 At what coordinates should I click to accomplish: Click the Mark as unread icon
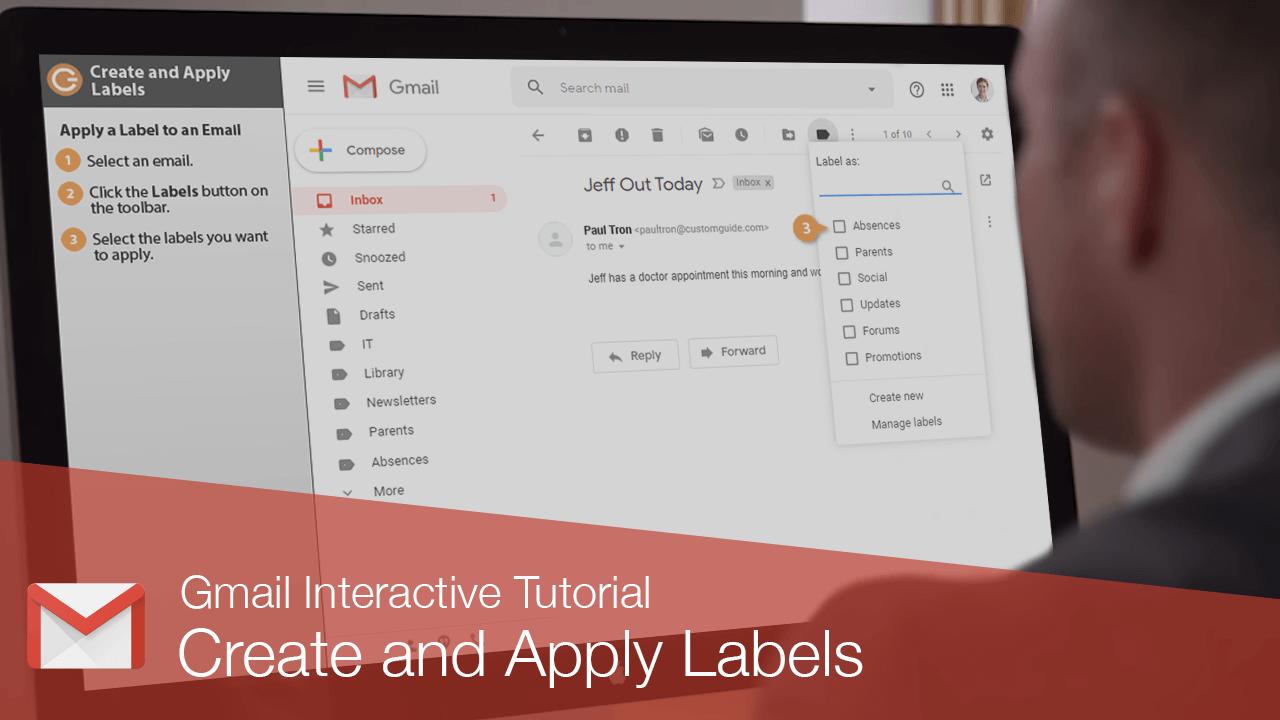pos(705,134)
